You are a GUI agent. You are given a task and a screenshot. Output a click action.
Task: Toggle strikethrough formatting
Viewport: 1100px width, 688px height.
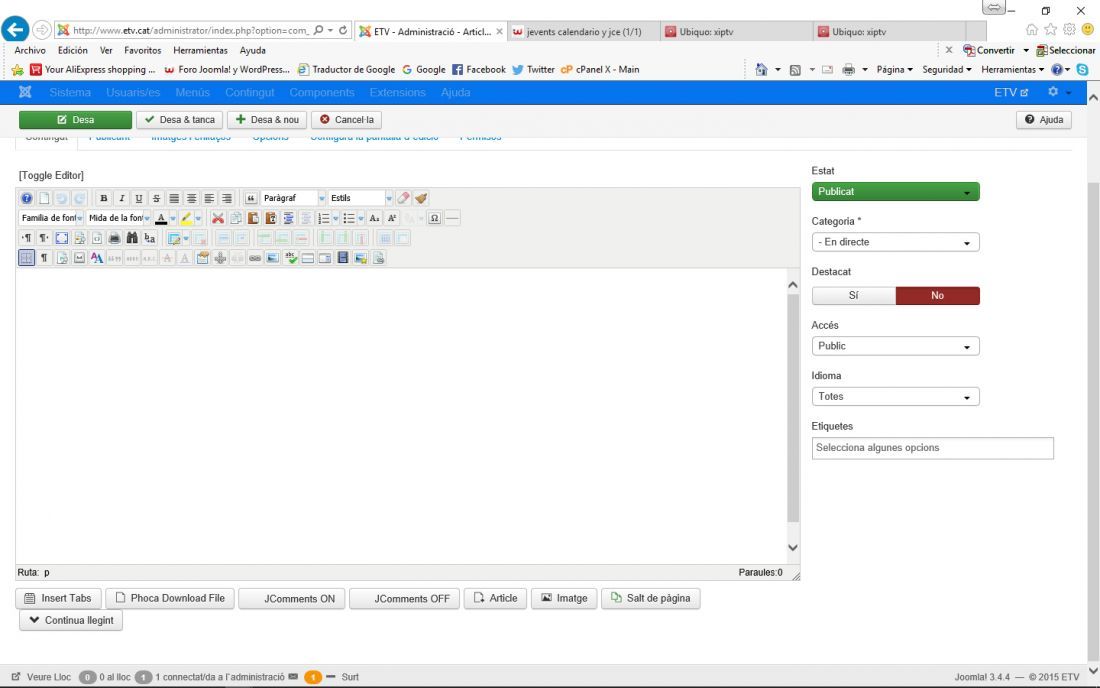[156, 198]
